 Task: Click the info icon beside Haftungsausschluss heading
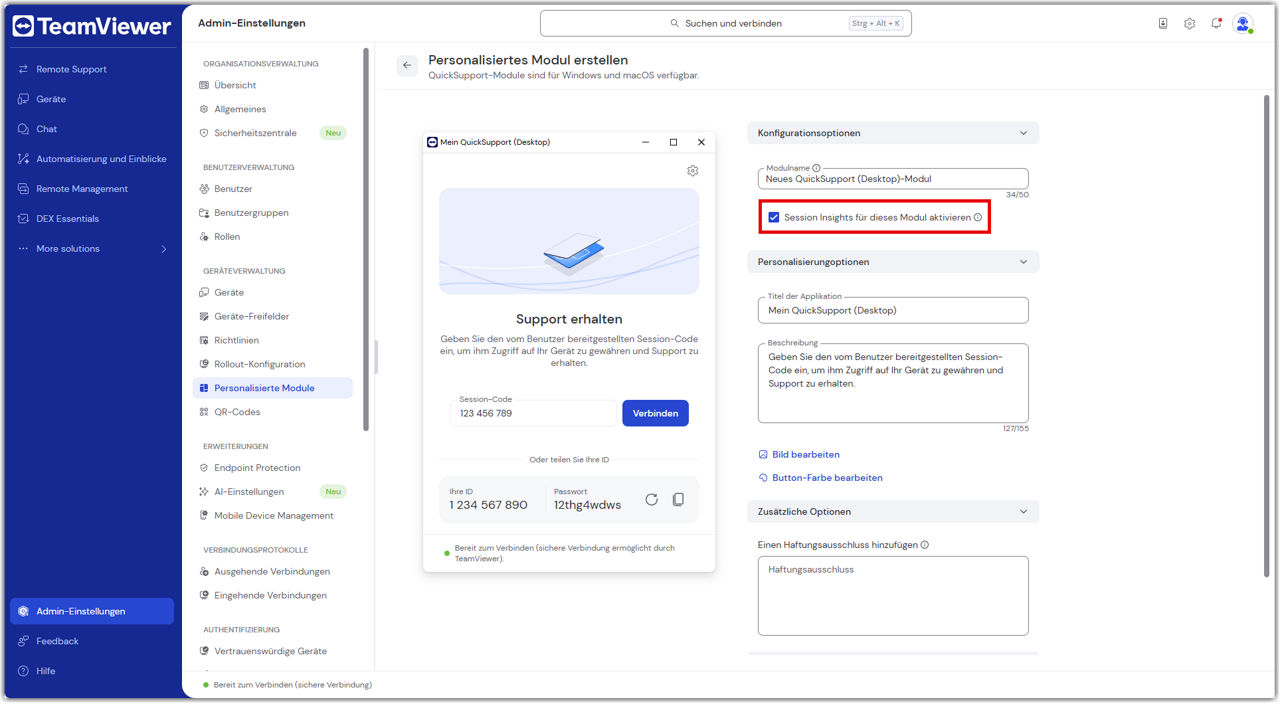924,545
